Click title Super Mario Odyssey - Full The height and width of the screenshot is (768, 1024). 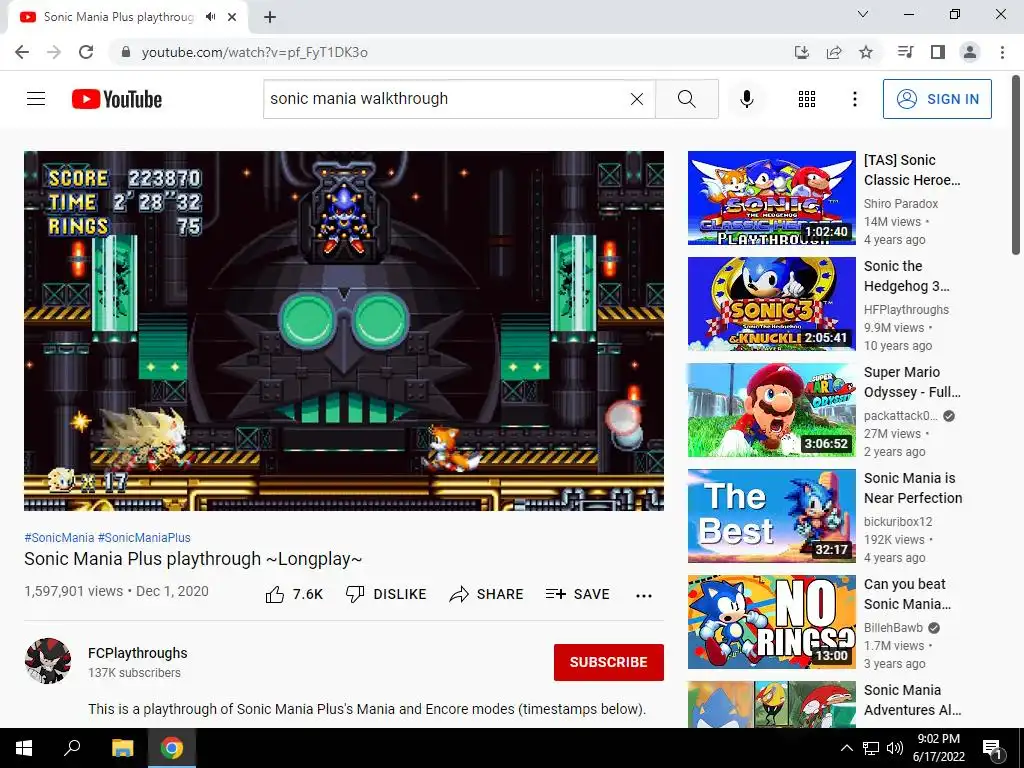point(912,382)
